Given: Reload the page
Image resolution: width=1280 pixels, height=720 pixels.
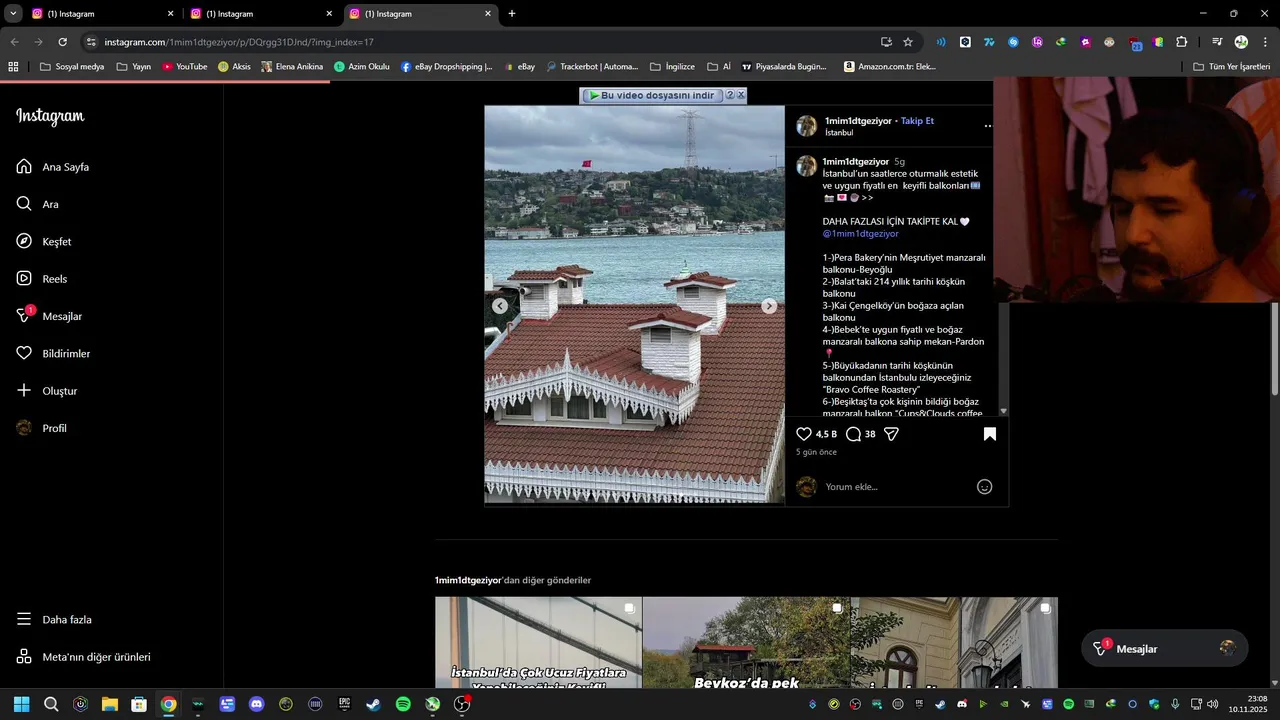Looking at the screenshot, I should pyautogui.click(x=62, y=42).
